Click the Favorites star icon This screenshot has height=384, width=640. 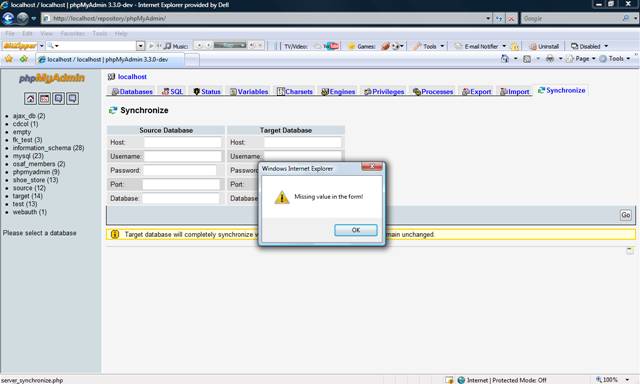(9, 59)
